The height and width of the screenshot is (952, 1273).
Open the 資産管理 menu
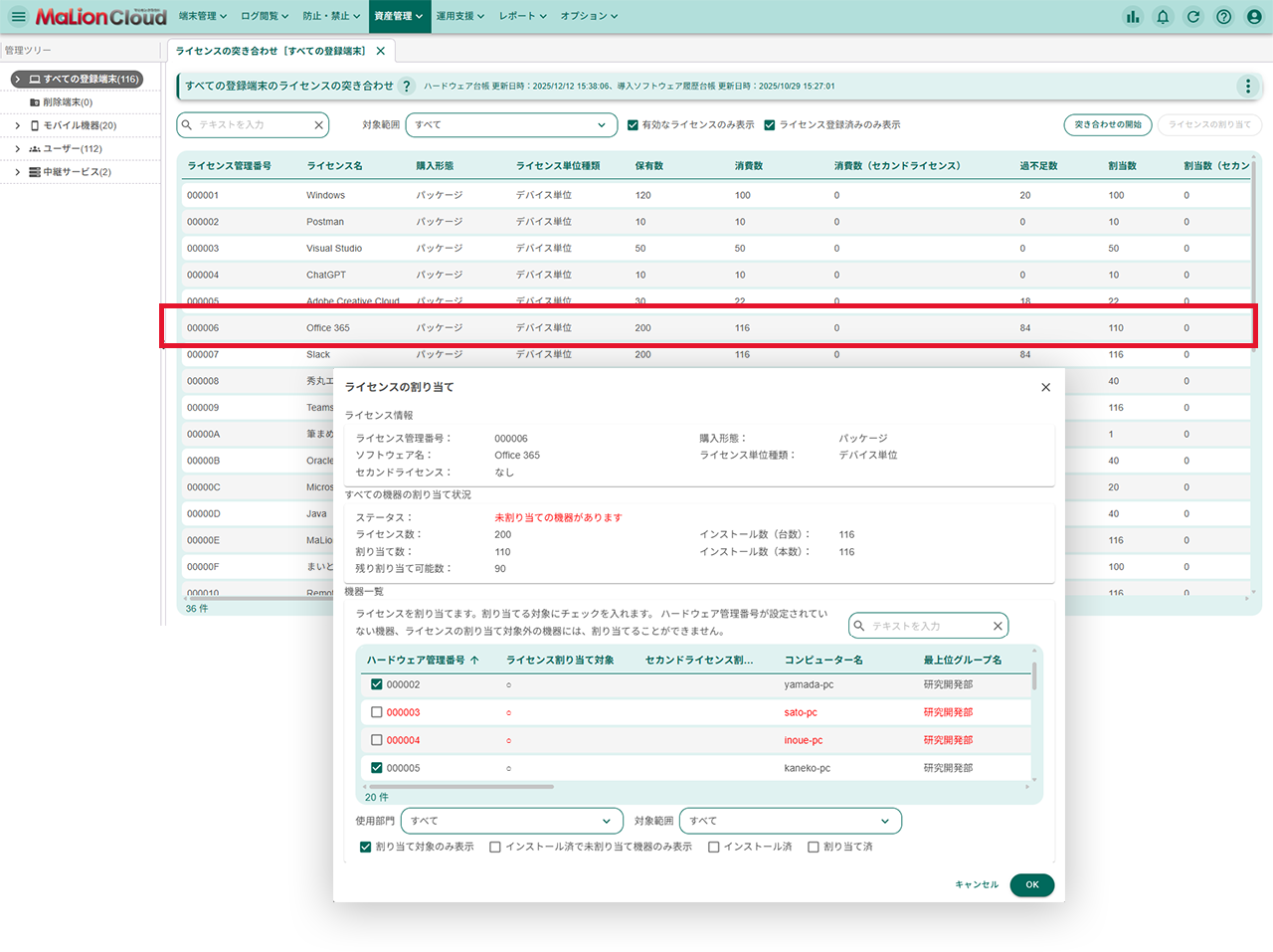398,16
